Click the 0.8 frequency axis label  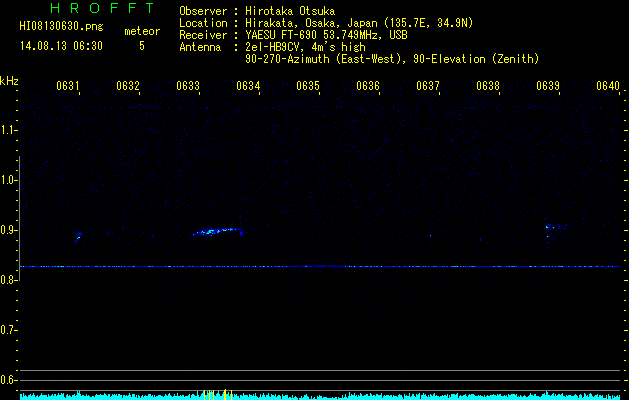tap(8, 280)
